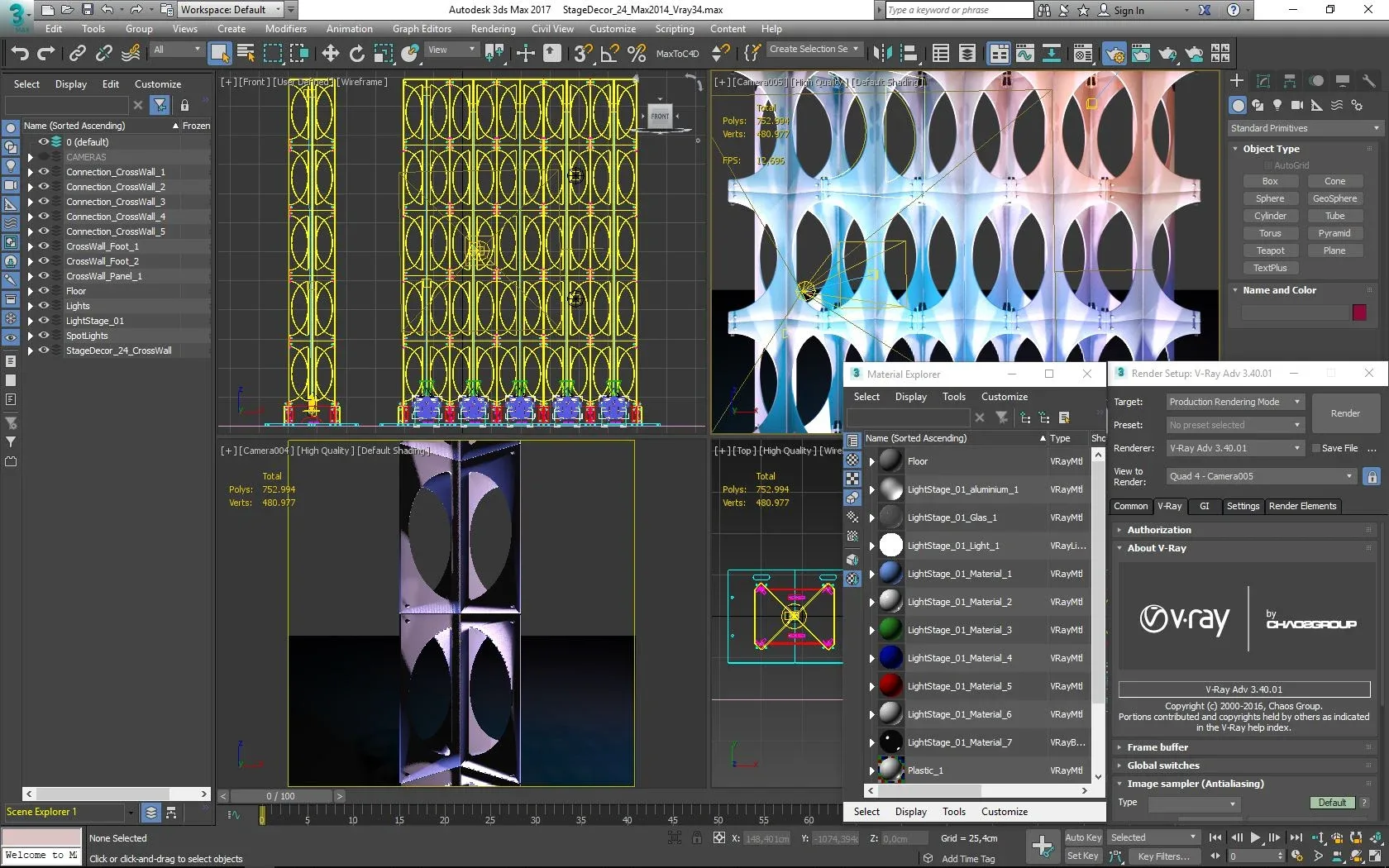Toggle the AutoGrid checkbox
This screenshot has width=1389, height=868.
(1268, 165)
